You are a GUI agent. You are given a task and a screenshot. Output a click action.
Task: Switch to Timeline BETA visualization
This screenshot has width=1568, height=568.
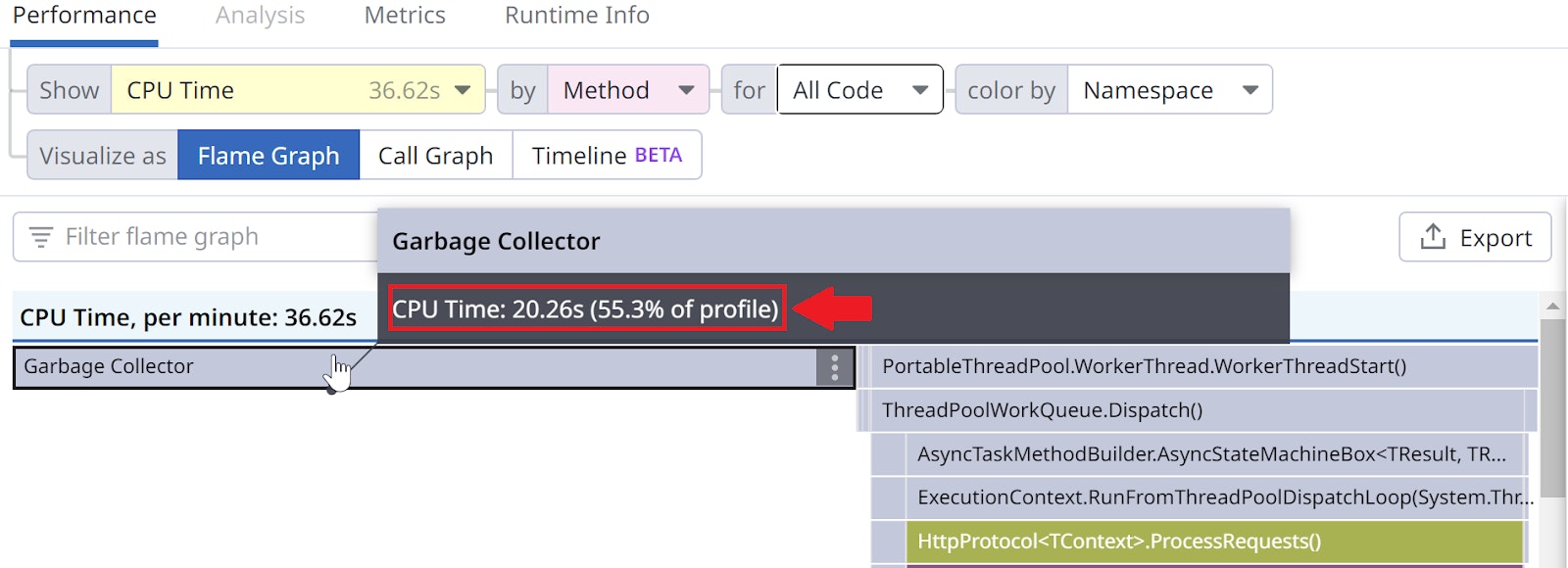607,155
